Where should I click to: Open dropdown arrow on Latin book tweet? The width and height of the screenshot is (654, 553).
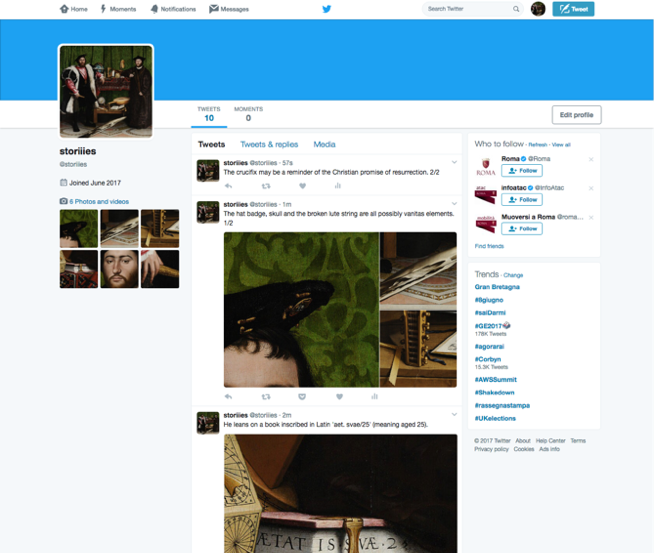(x=454, y=414)
